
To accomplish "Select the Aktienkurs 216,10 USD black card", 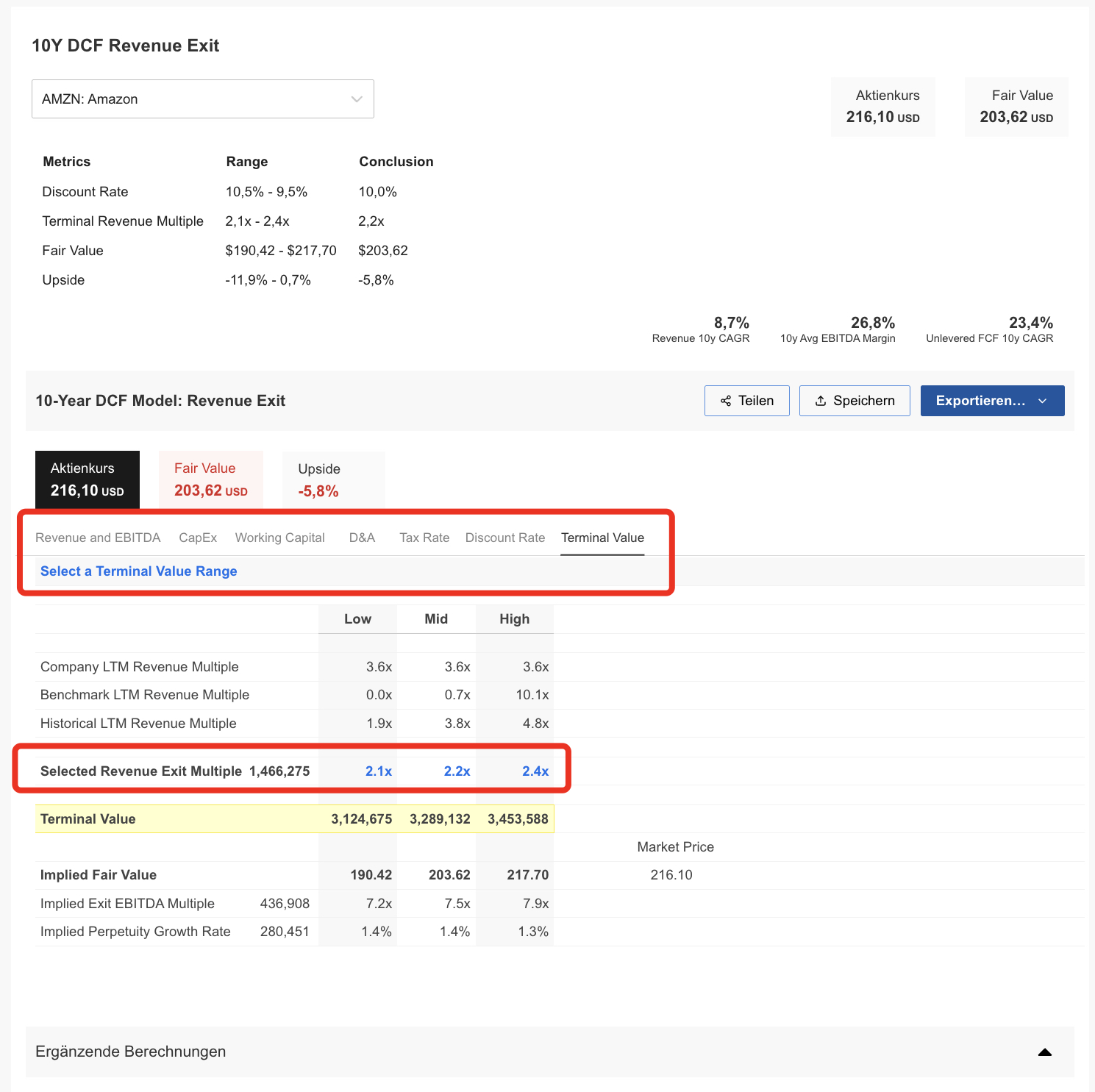I will tap(88, 479).
